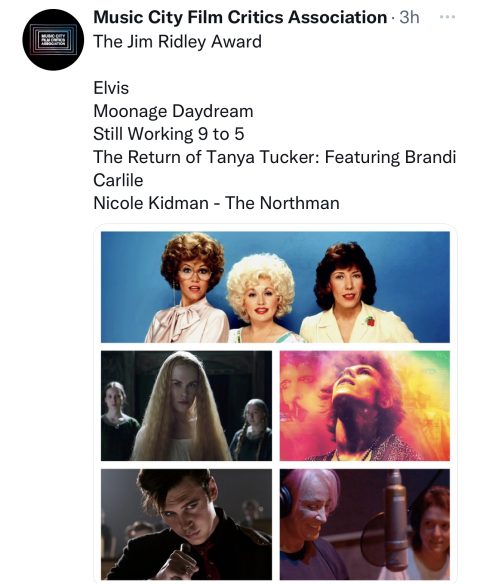Click the curly blonde hair in top photo
The width and height of the screenshot is (480, 584).
click(x=261, y=276)
